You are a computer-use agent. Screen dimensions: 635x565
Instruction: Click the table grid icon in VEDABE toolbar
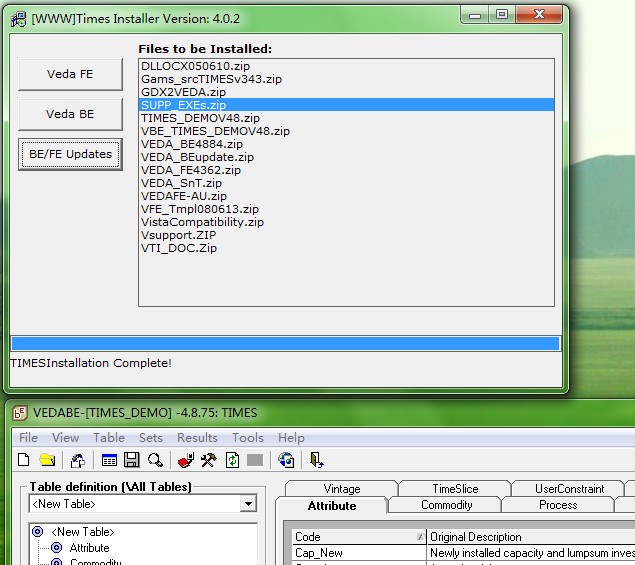(109, 461)
